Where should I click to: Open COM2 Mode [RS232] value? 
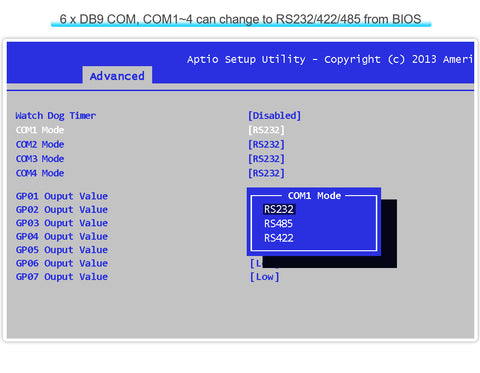coord(266,144)
